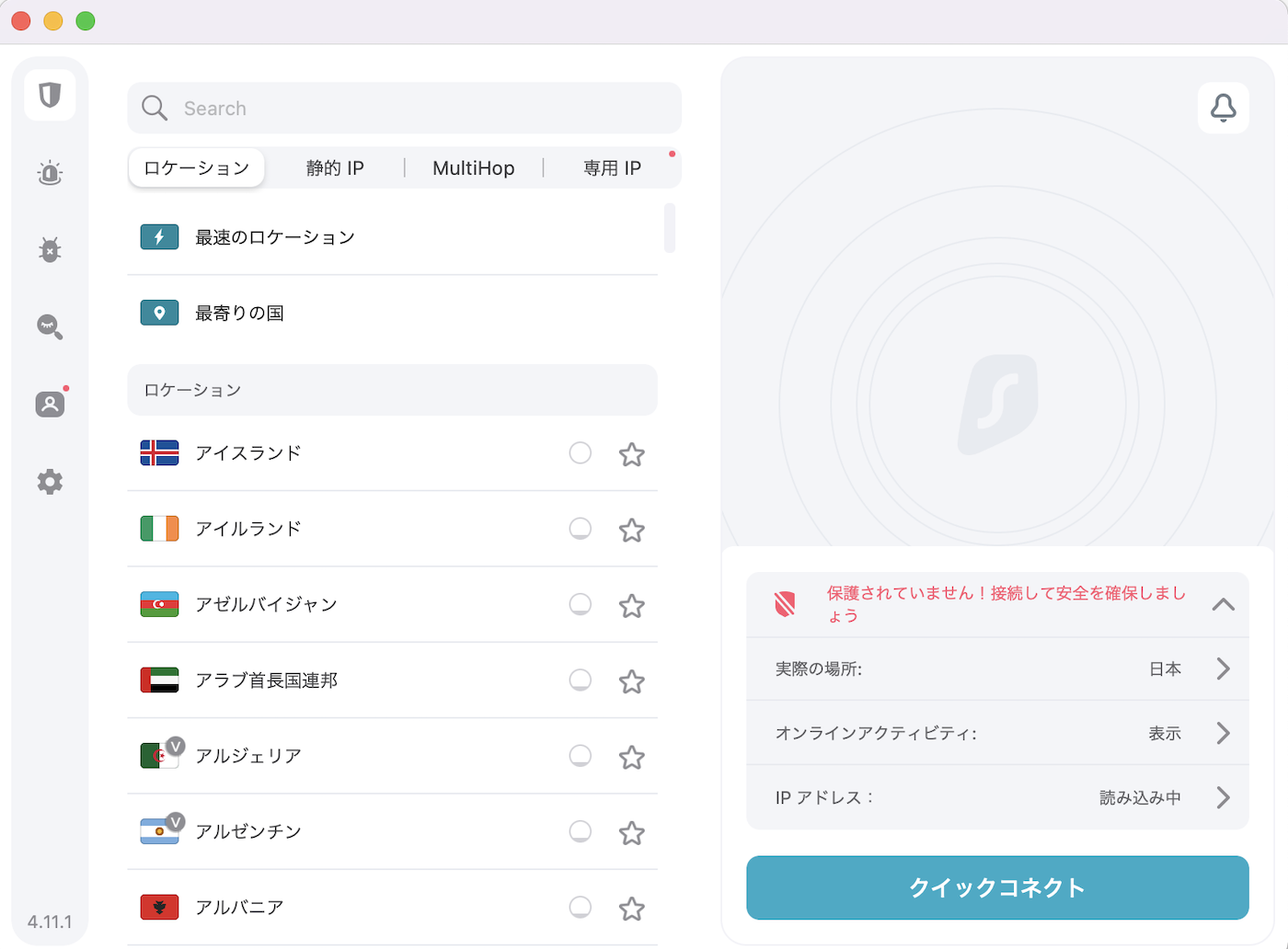
Task: Click the アラブ首長国連邦 country name
Action: click(266, 680)
